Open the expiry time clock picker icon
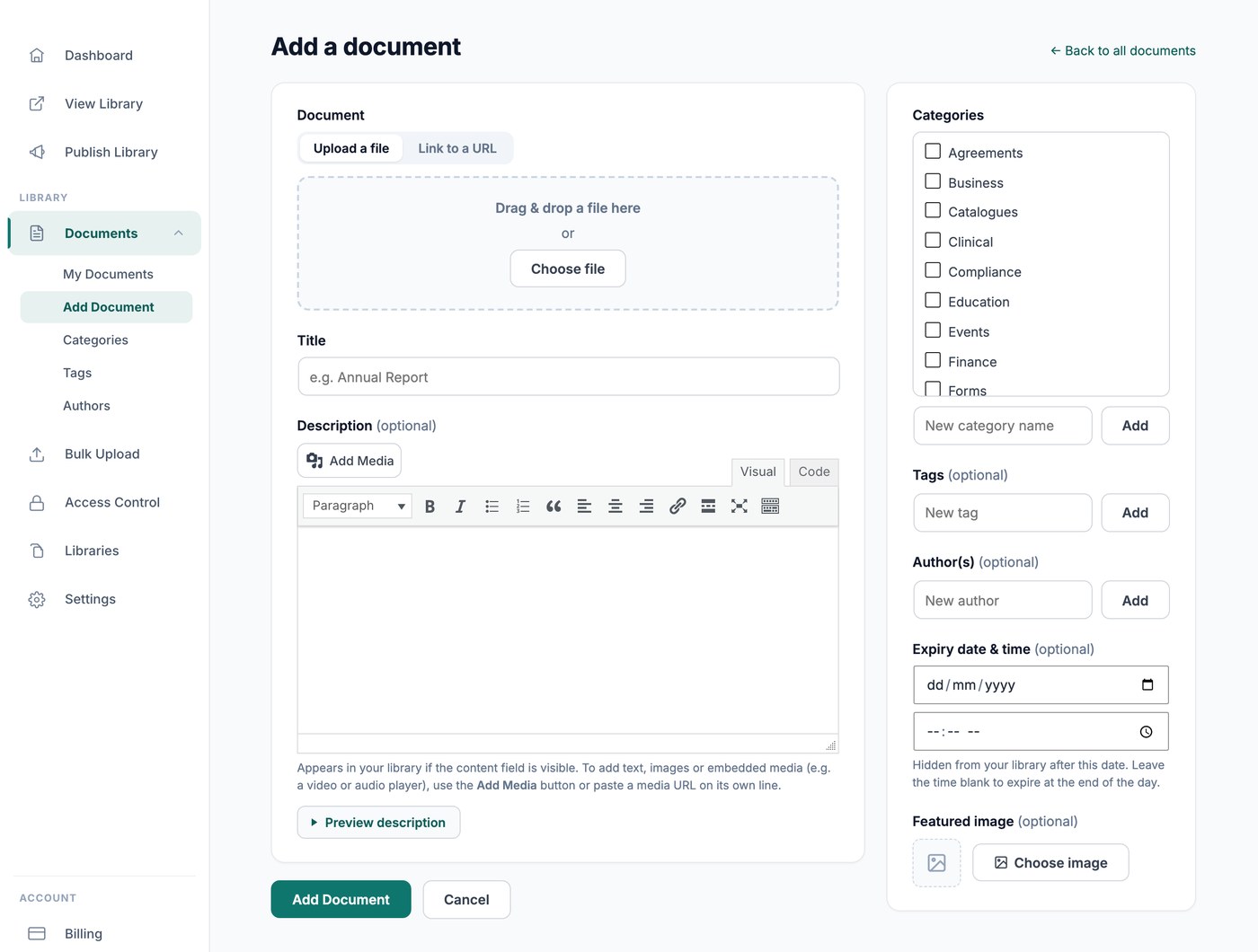 (x=1147, y=732)
